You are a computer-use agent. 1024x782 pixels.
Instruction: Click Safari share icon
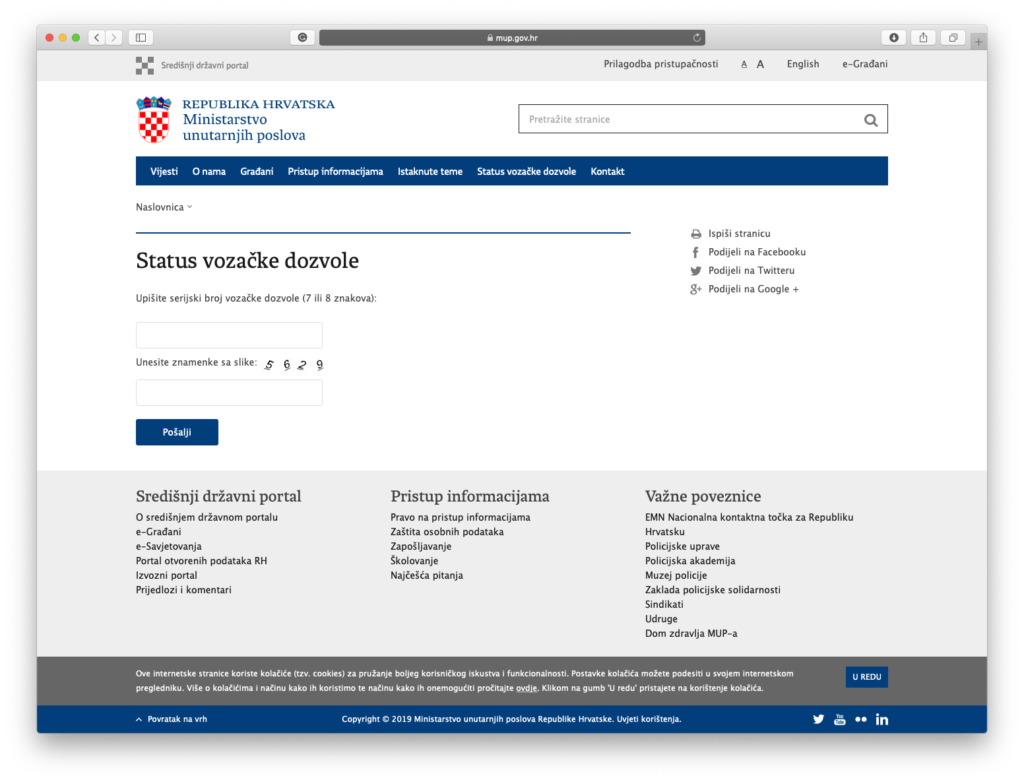click(923, 38)
